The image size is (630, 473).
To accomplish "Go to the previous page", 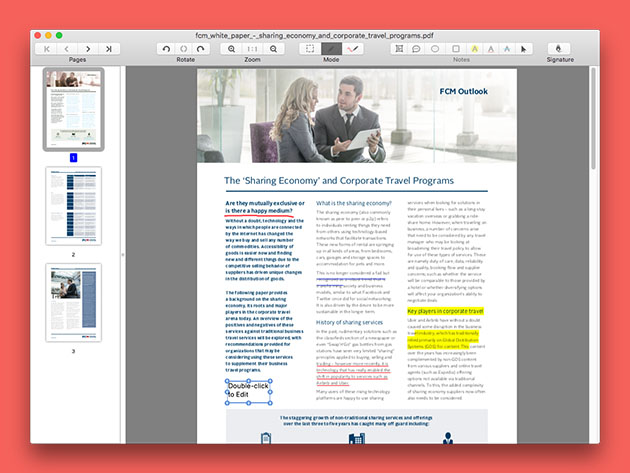I will coord(66,48).
